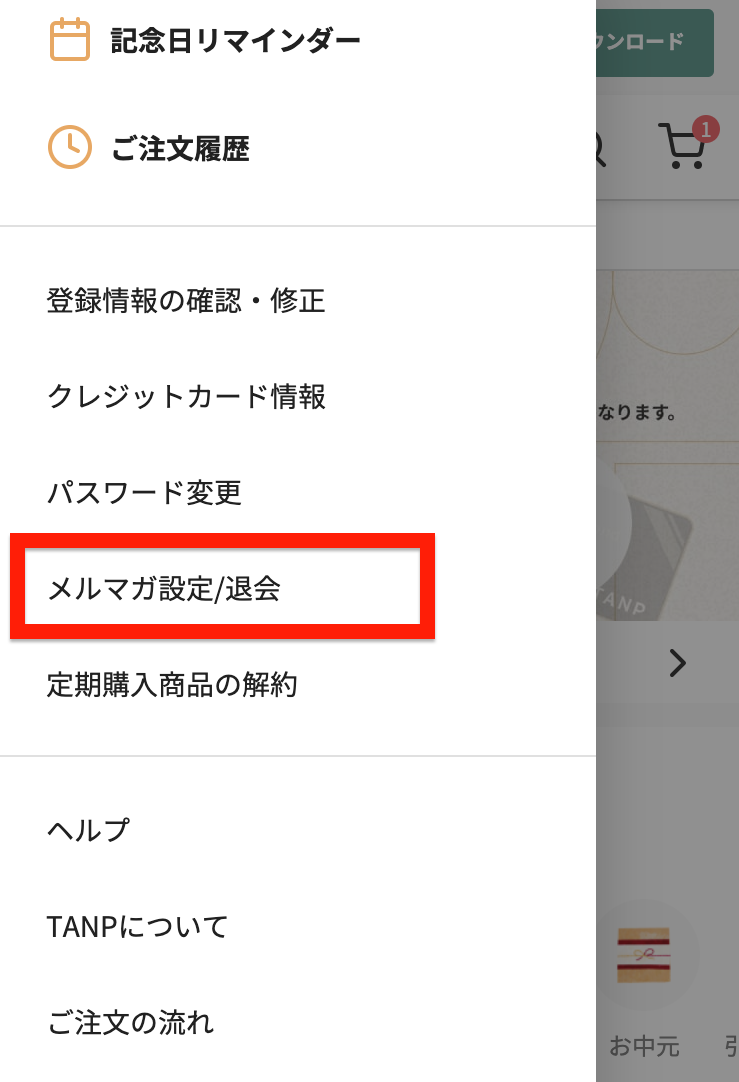Go to クレジットカード情報
Viewport: 739px width, 1082px height.
click(186, 397)
